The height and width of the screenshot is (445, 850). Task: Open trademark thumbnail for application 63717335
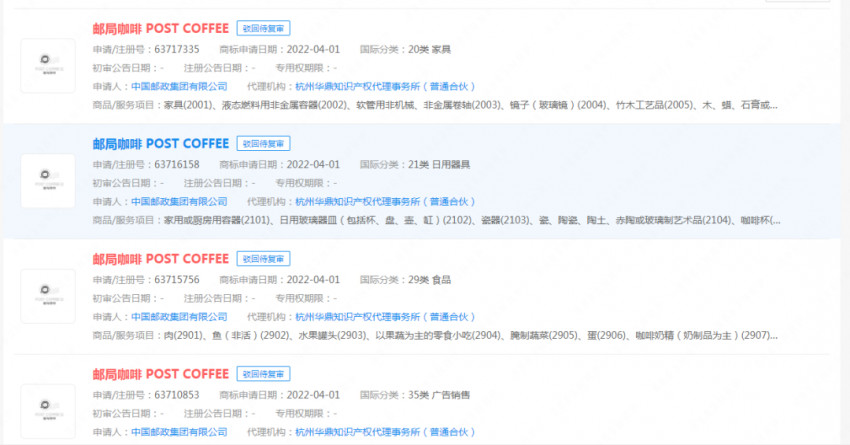48,66
